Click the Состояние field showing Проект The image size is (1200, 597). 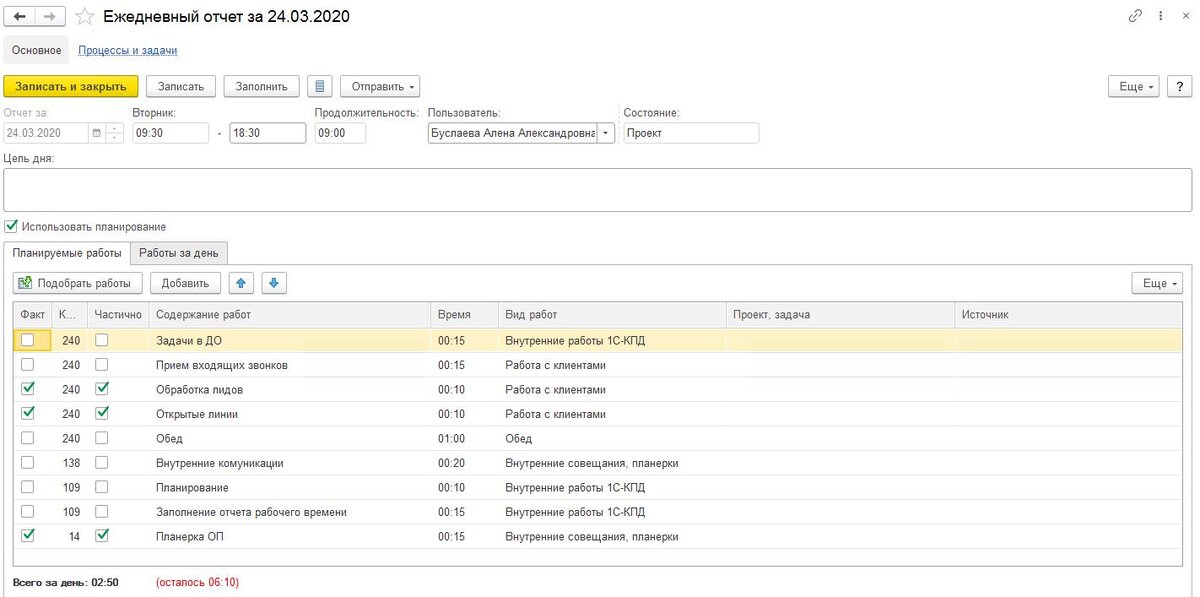691,133
